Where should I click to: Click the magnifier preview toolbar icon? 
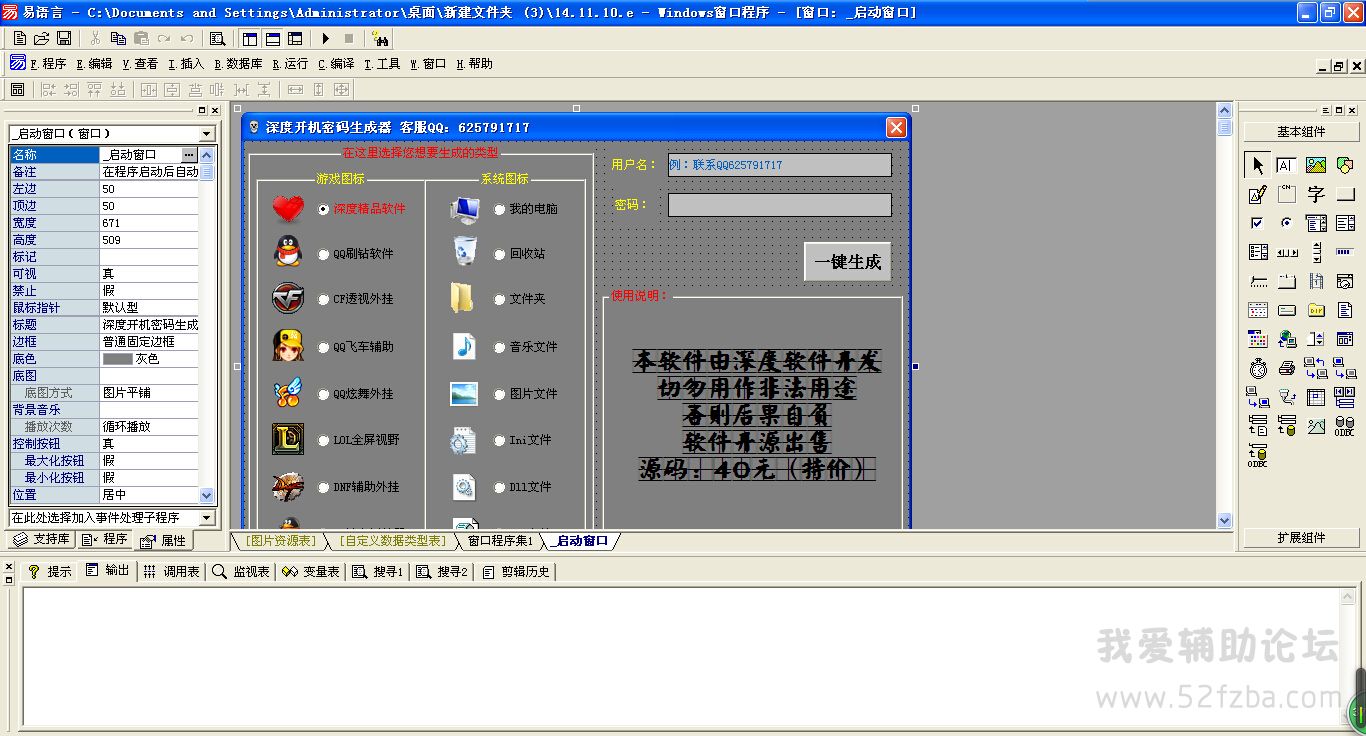[x=217, y=38]
